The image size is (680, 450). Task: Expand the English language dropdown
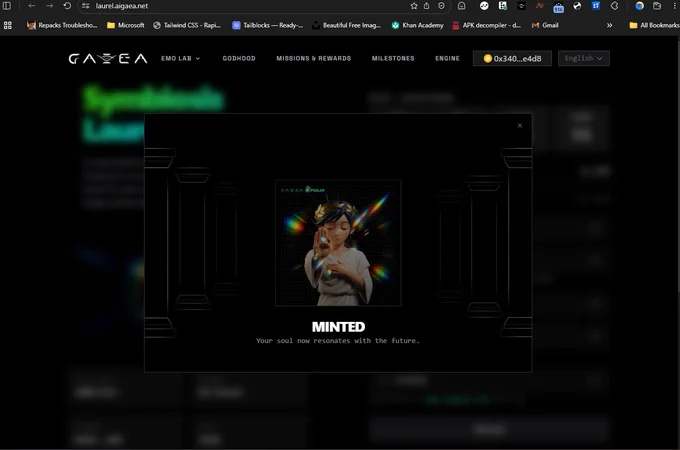(584, 59)
